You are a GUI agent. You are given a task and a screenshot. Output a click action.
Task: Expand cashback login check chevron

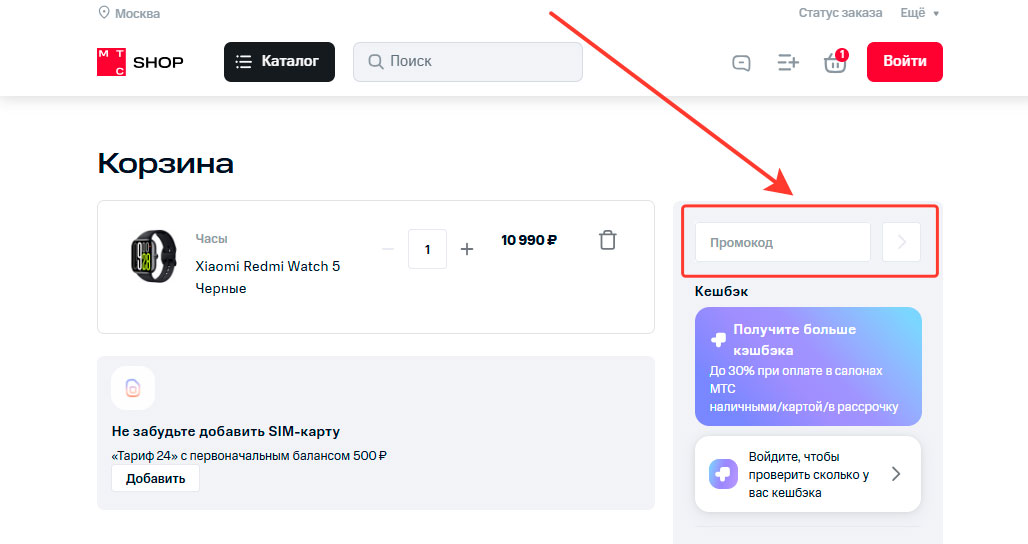click(x=896, y=474)
